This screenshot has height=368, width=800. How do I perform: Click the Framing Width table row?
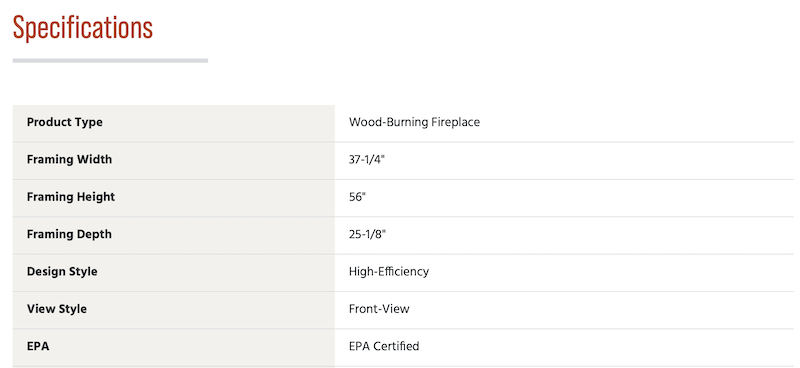[x=403, y=160]
